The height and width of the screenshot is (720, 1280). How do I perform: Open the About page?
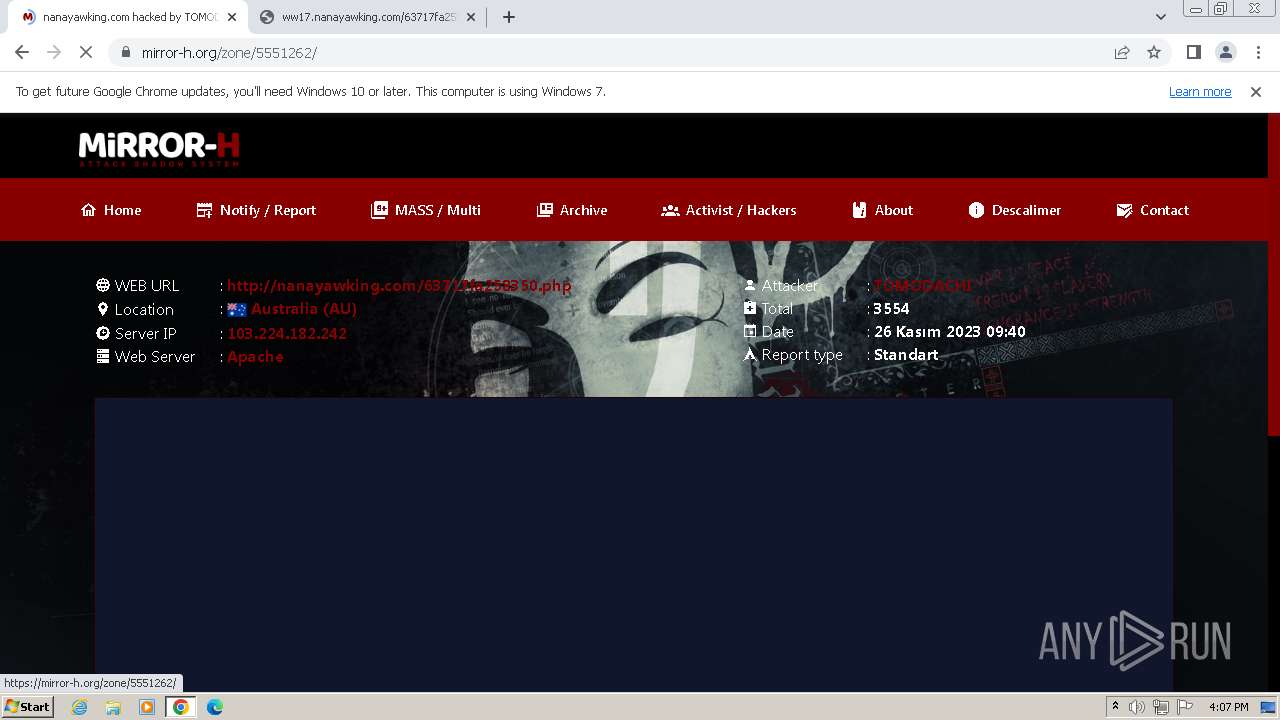[x=882, y=210]
